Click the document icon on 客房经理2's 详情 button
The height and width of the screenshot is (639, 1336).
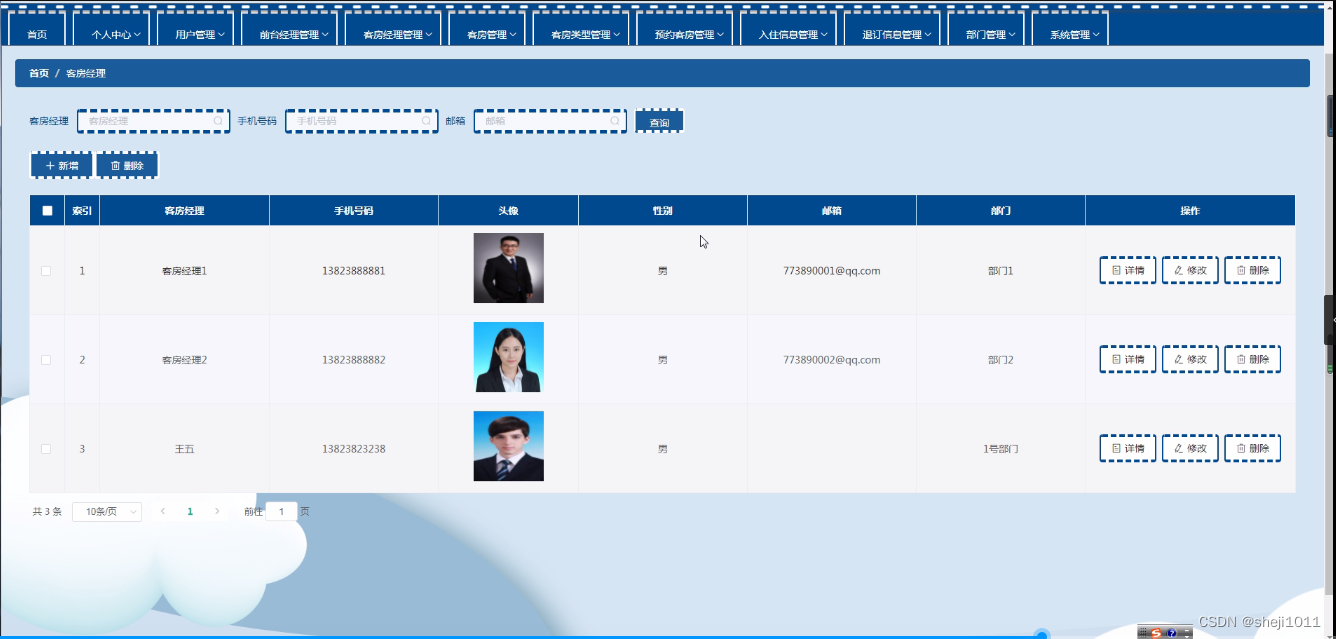pos(1115,359)
